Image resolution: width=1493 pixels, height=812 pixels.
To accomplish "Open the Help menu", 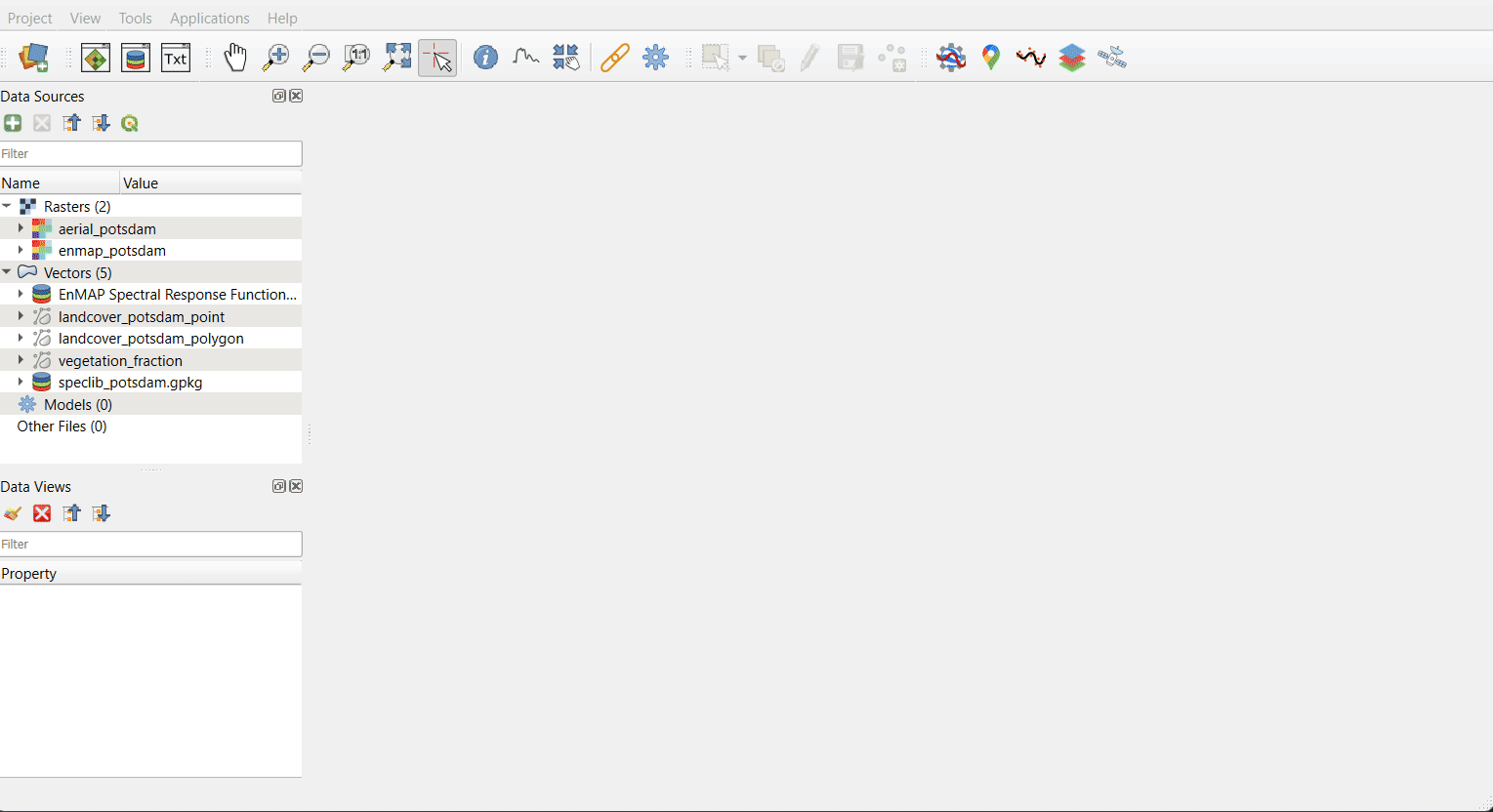I will click(x=282, y=18).
